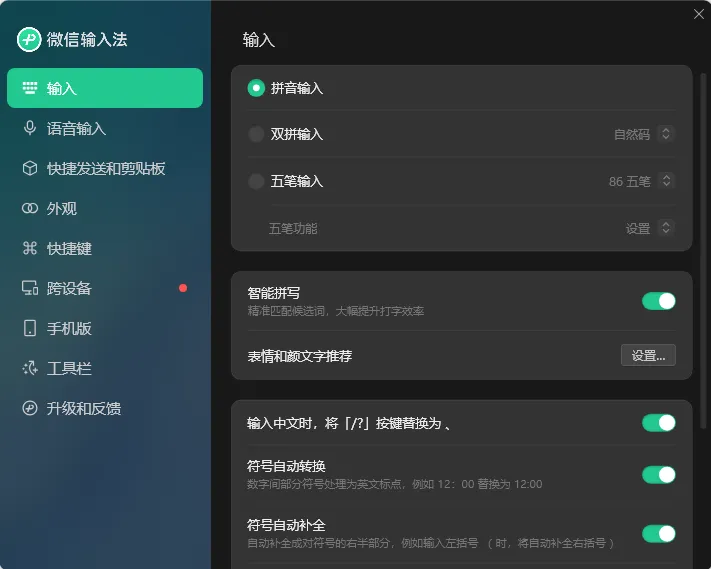
Task: Open the 跨设备 page
Action: click(105, 288)
